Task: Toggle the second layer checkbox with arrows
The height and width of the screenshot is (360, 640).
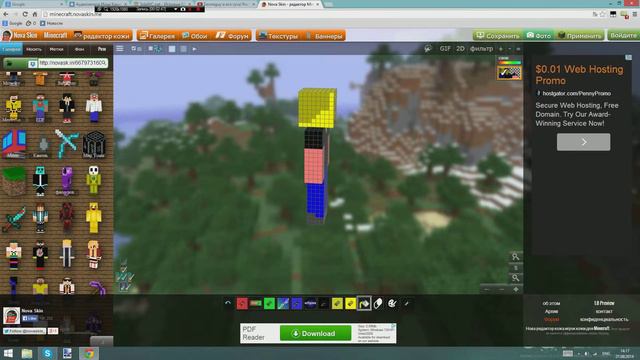Action: point(155,49)
